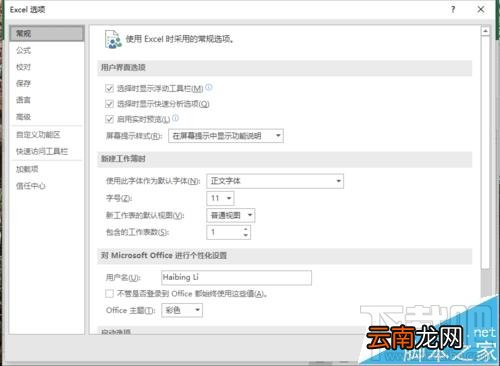Decrease 包含的工作表数 with down arrow
The width and height of the screenshot is (500, 366).
246,235
